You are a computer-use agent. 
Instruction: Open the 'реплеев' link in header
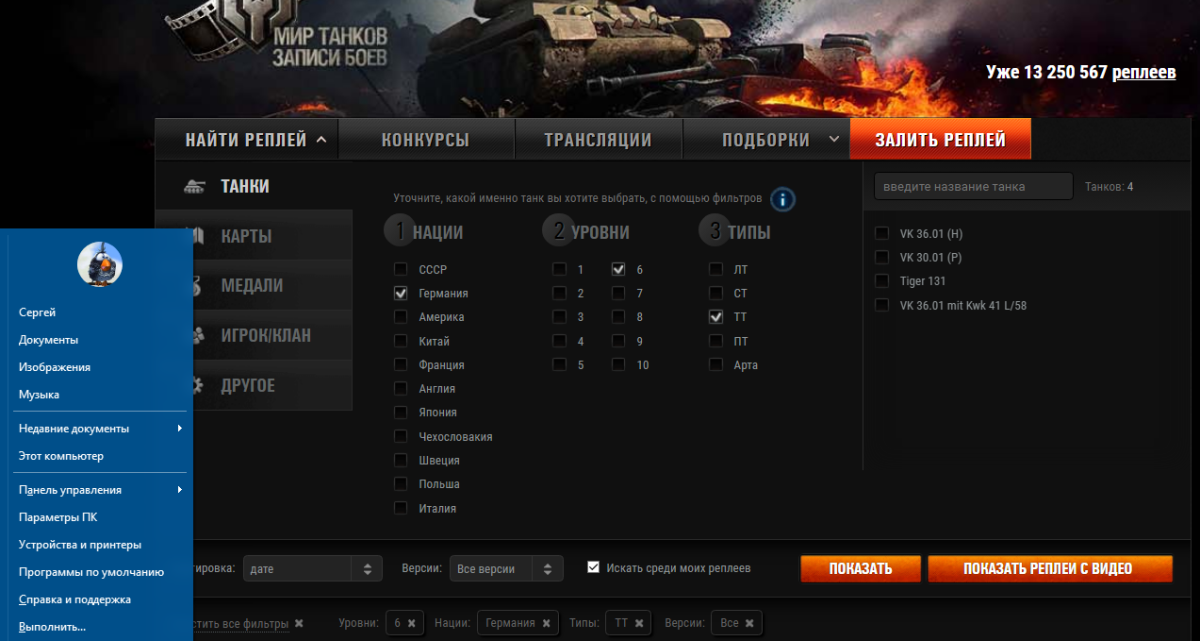coord(1144,72)
